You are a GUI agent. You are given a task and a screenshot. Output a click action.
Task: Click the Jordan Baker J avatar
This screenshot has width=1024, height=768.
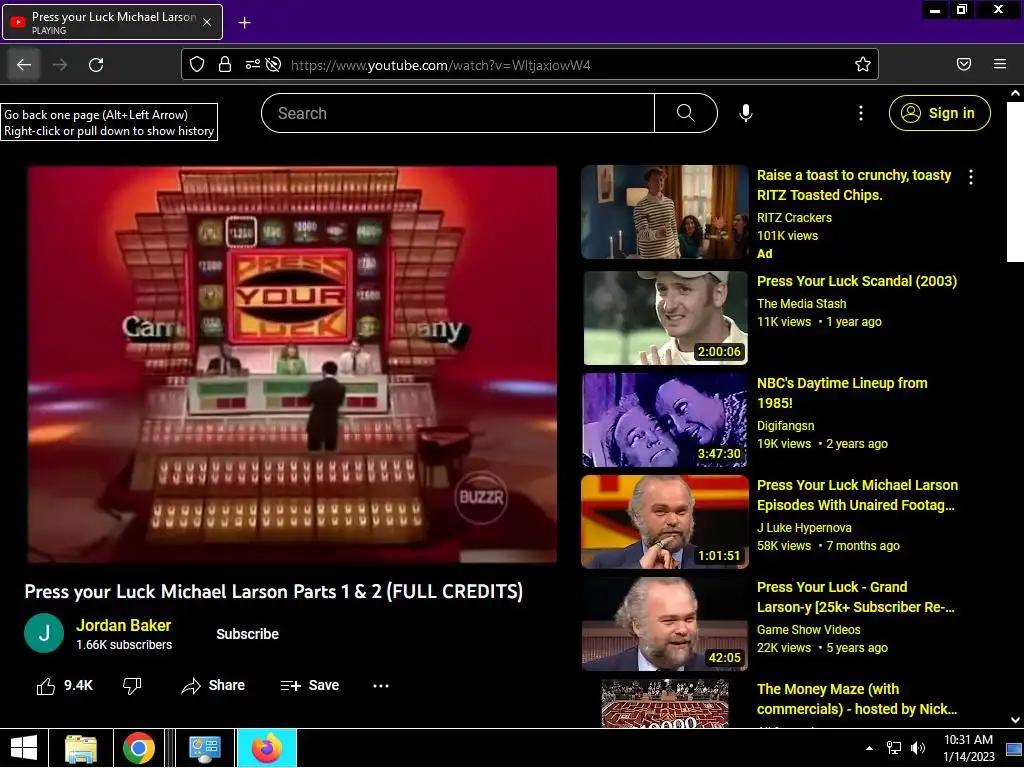coord(44,633)
